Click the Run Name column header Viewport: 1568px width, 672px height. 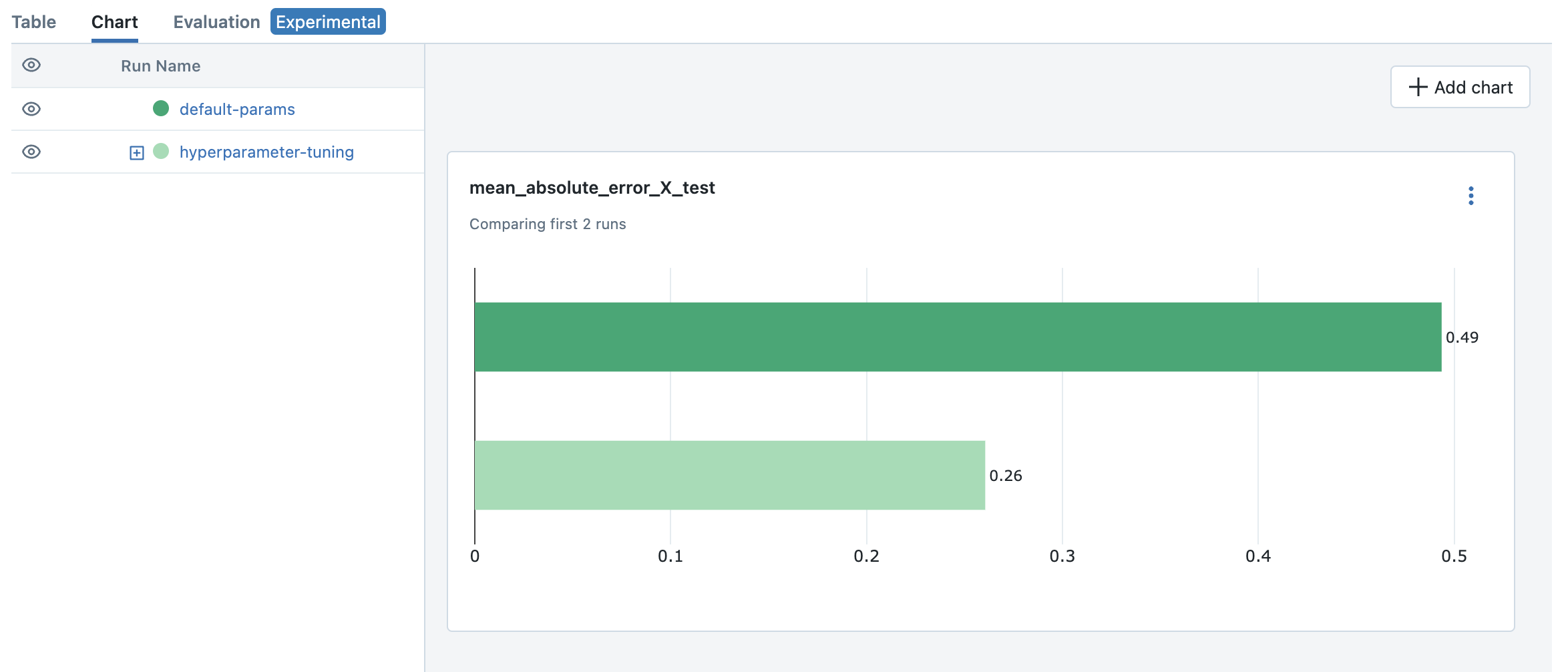[160, 65]
